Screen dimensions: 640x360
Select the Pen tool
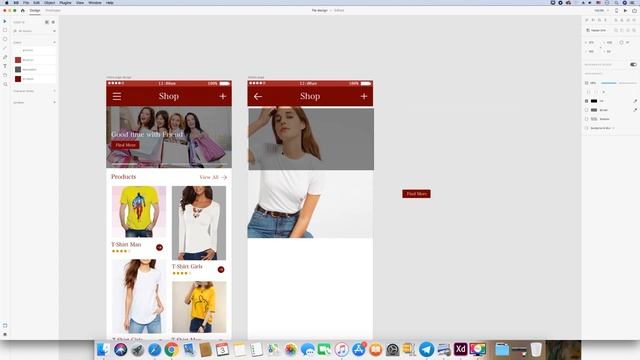click(x=5, y=57)
